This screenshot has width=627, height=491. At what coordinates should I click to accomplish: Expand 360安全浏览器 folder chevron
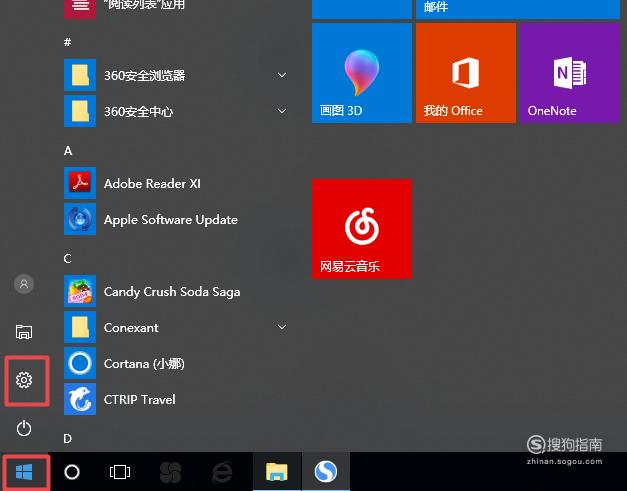click(x=282, y=75)
